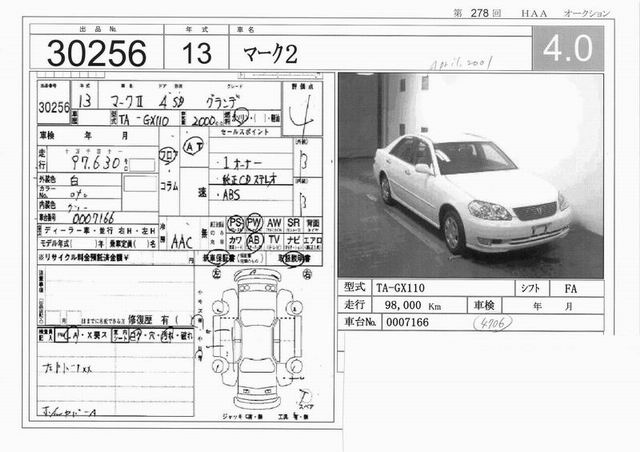The width and height of the screenshot is (640, 452).
Task: Select the circled フロア shift option
Action: point(168,156)
